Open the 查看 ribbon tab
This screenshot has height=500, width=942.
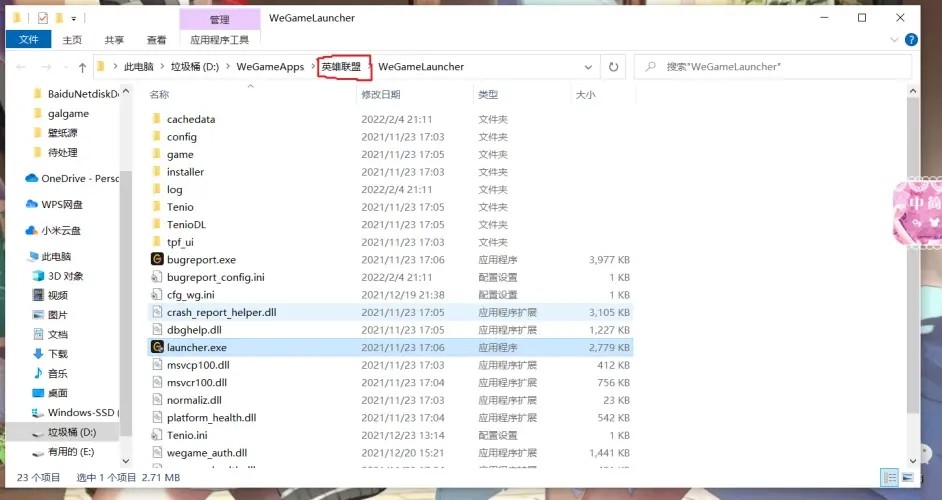pyautogui.click(x=156, y=40)
